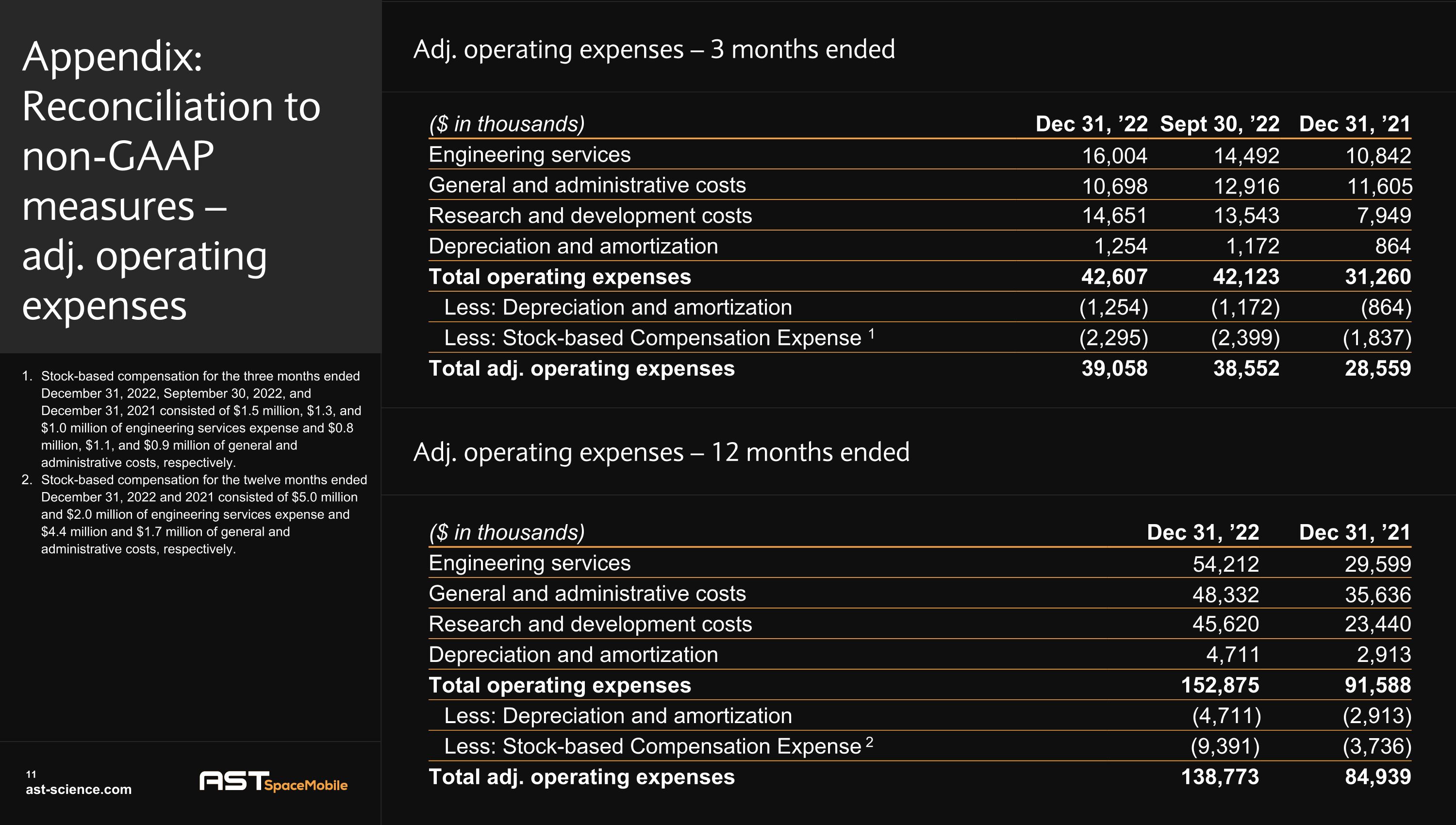Click the AST SpaceMobile logo
The height and width of the screenshot is (825, 1456).
point(273,781)
